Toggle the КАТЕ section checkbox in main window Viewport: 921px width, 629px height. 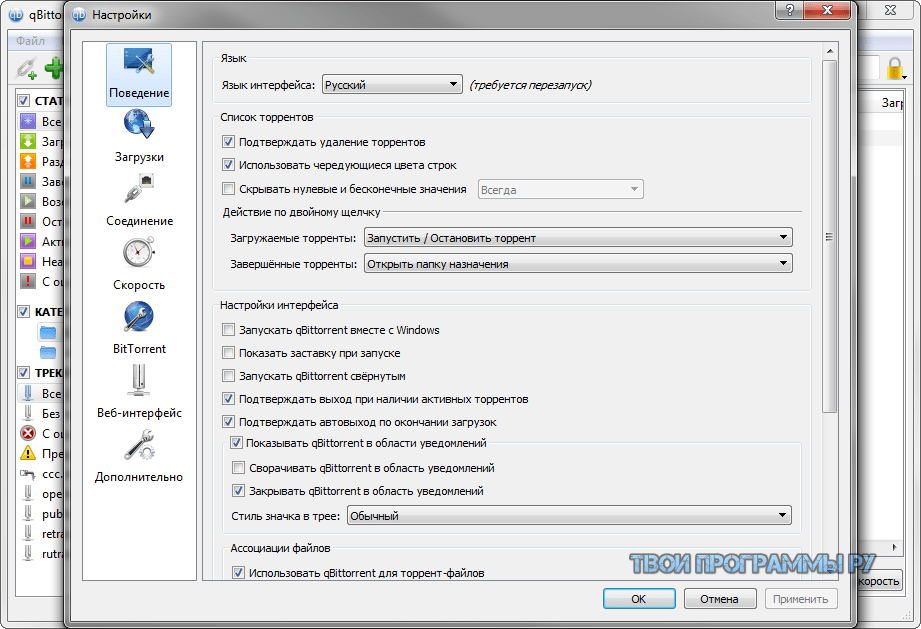(23, 311)
